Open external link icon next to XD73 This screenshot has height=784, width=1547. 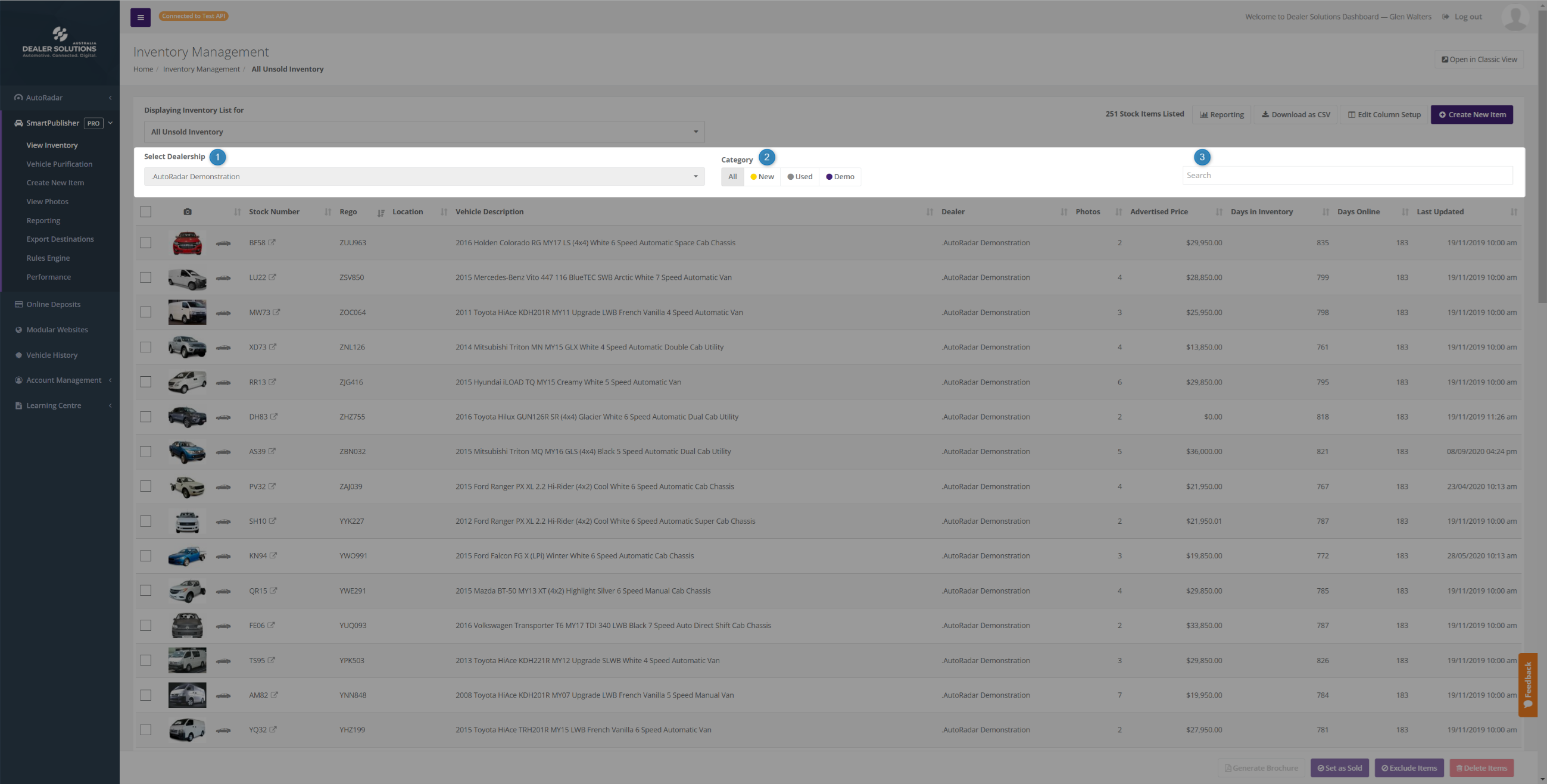pos(273,347)
